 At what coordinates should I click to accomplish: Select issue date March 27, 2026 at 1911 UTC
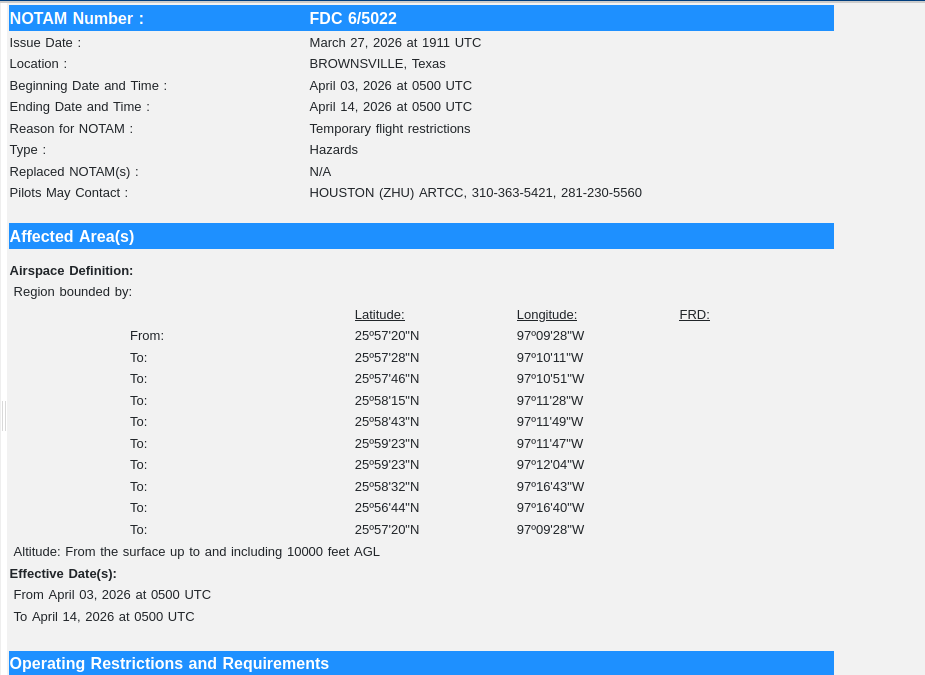coord(395,42)
